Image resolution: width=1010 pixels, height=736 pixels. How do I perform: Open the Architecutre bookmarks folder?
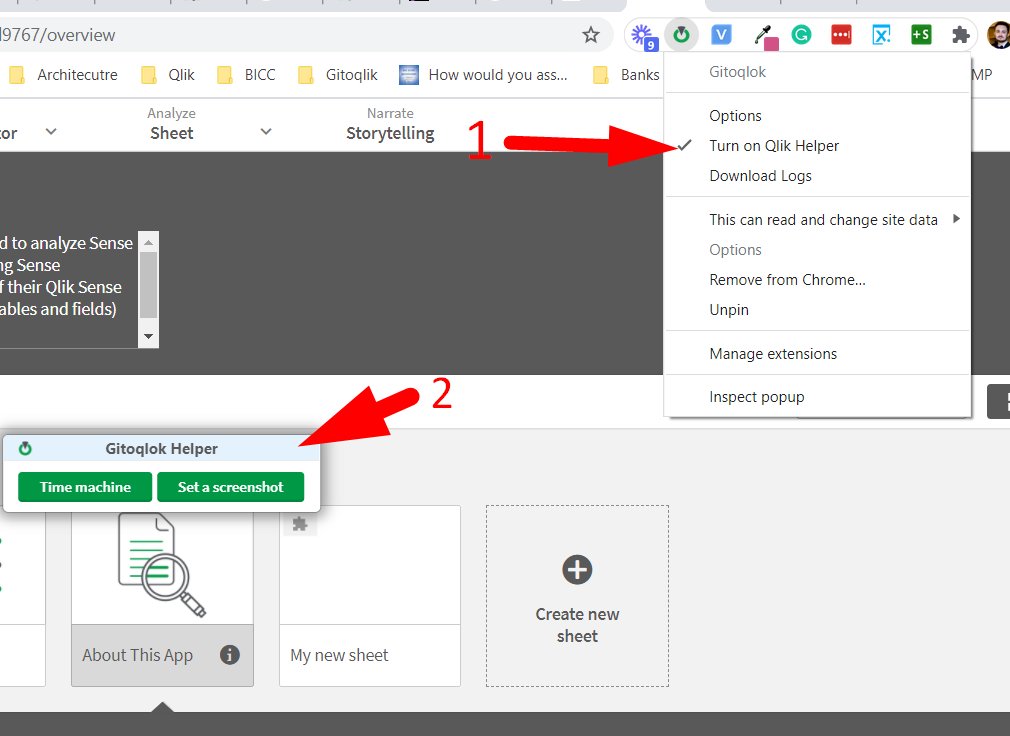(63, 75)
